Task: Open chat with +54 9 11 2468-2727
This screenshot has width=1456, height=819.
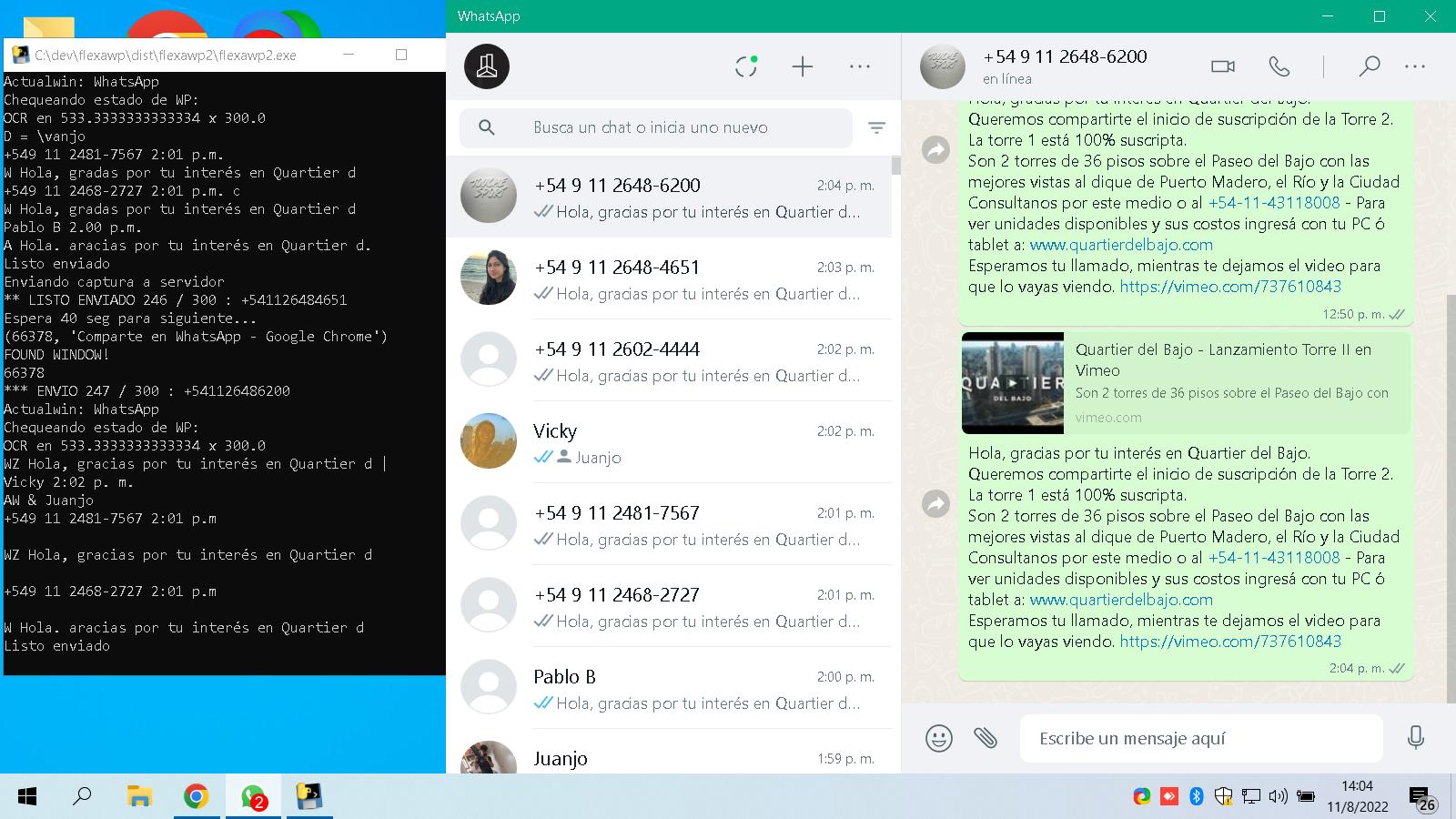Action: [x=669, y=606]
